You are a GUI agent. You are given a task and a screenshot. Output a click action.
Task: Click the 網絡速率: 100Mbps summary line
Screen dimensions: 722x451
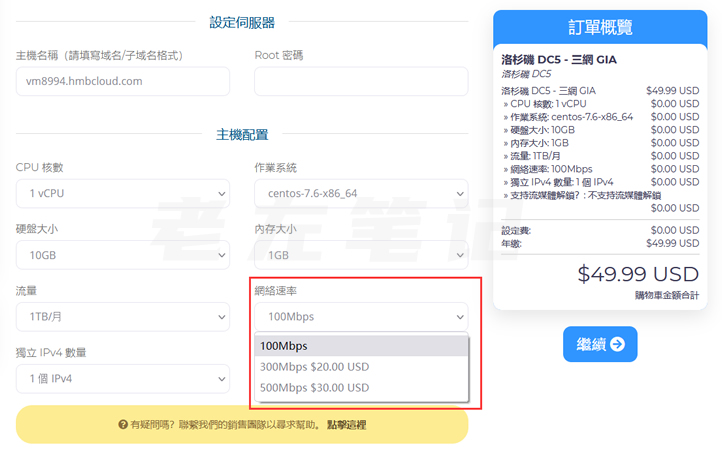click(600, 169)
